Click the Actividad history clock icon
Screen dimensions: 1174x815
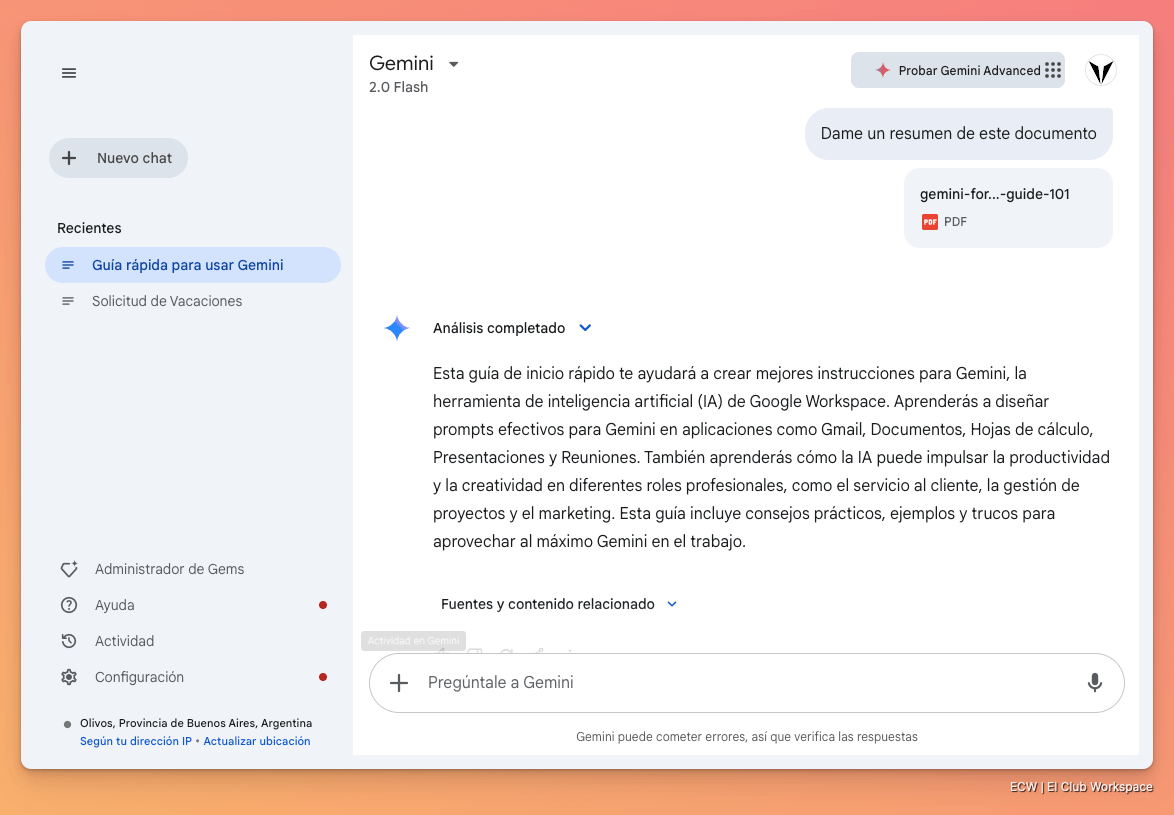pos(69,641)
